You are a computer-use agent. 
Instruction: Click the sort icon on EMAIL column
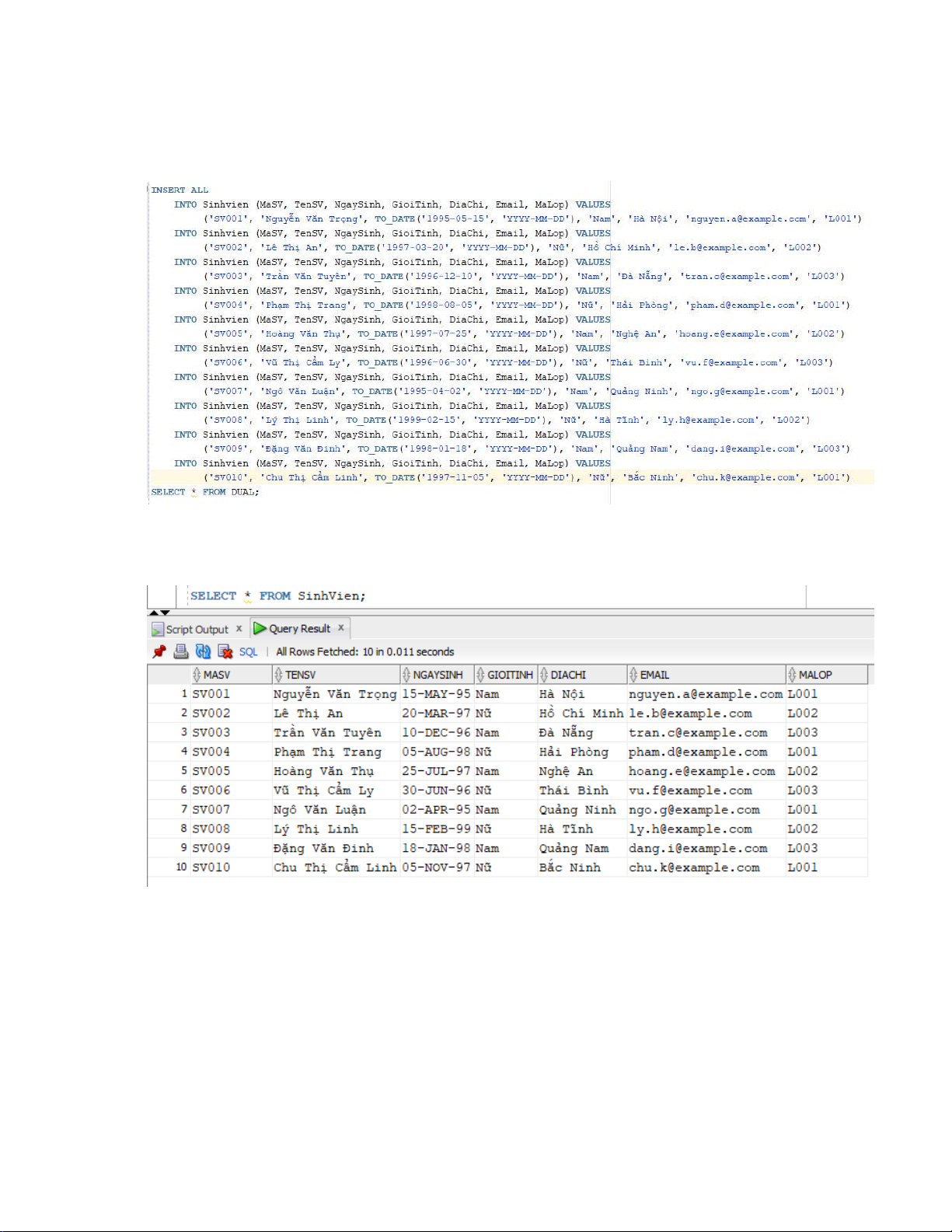(633, 675)
